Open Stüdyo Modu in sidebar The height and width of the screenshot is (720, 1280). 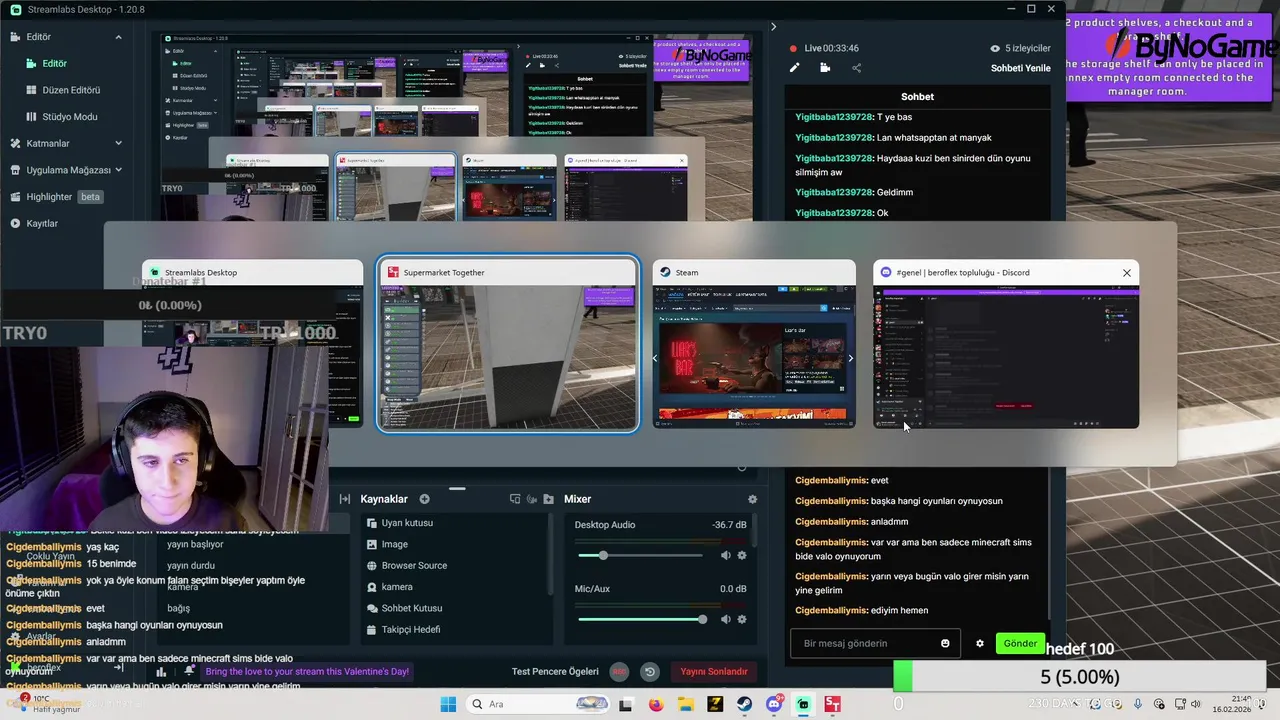click(x=69, y=117)
